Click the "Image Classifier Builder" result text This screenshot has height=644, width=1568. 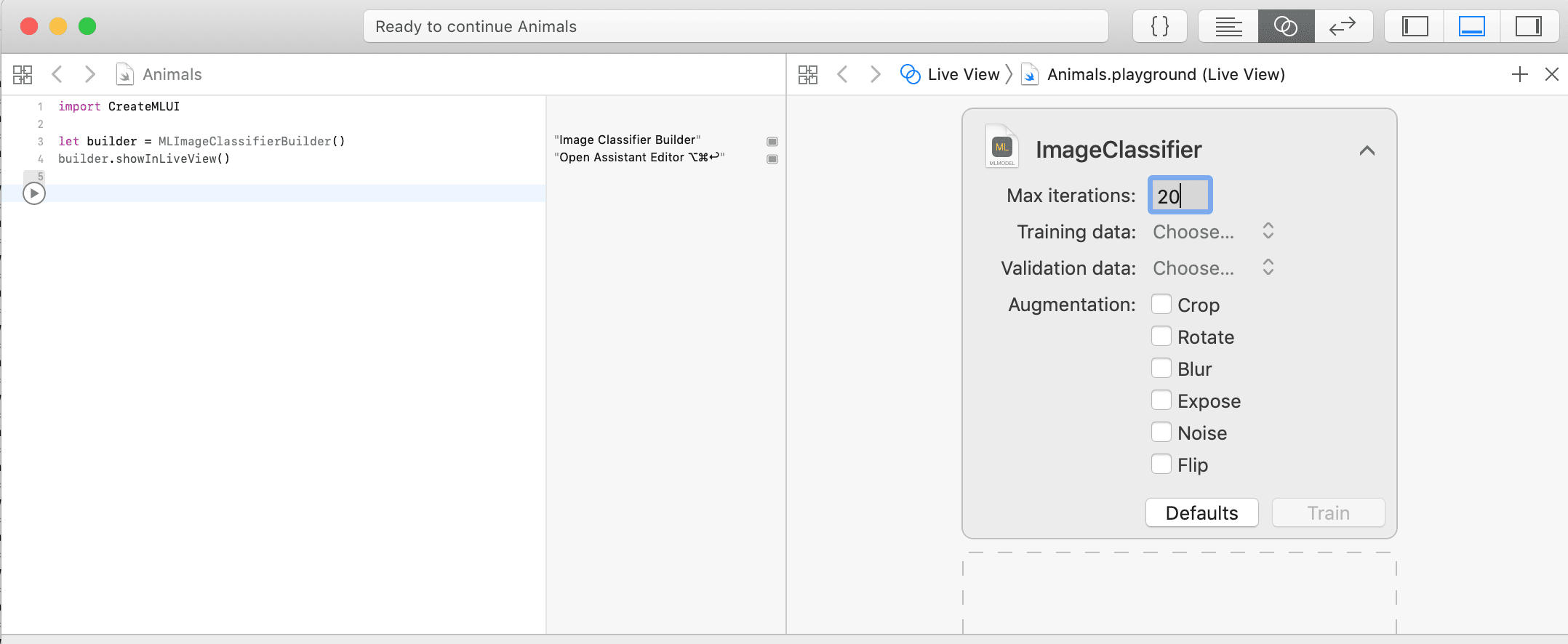(628, 140)
